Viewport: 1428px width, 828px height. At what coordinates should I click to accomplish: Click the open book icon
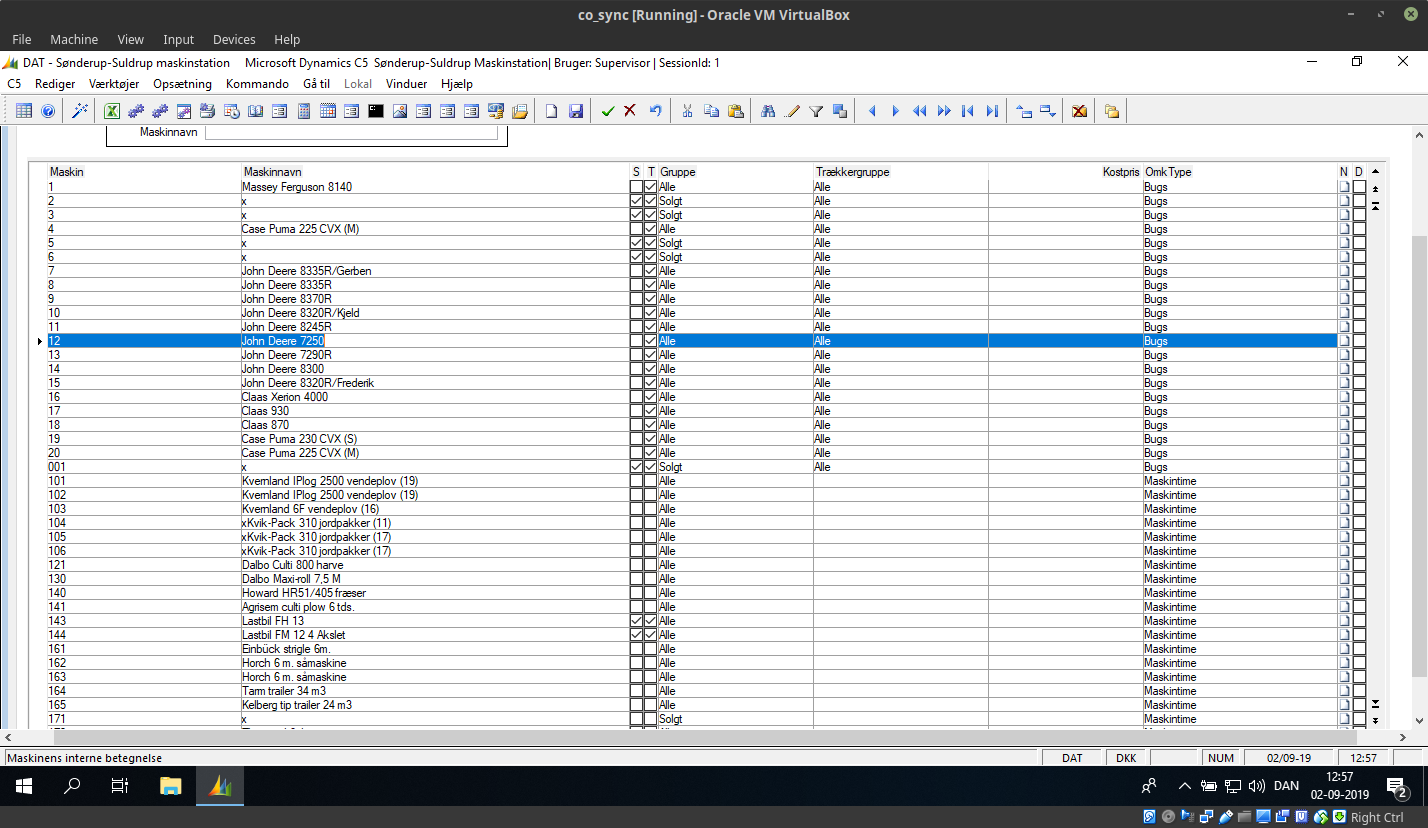tap(255, 111)
